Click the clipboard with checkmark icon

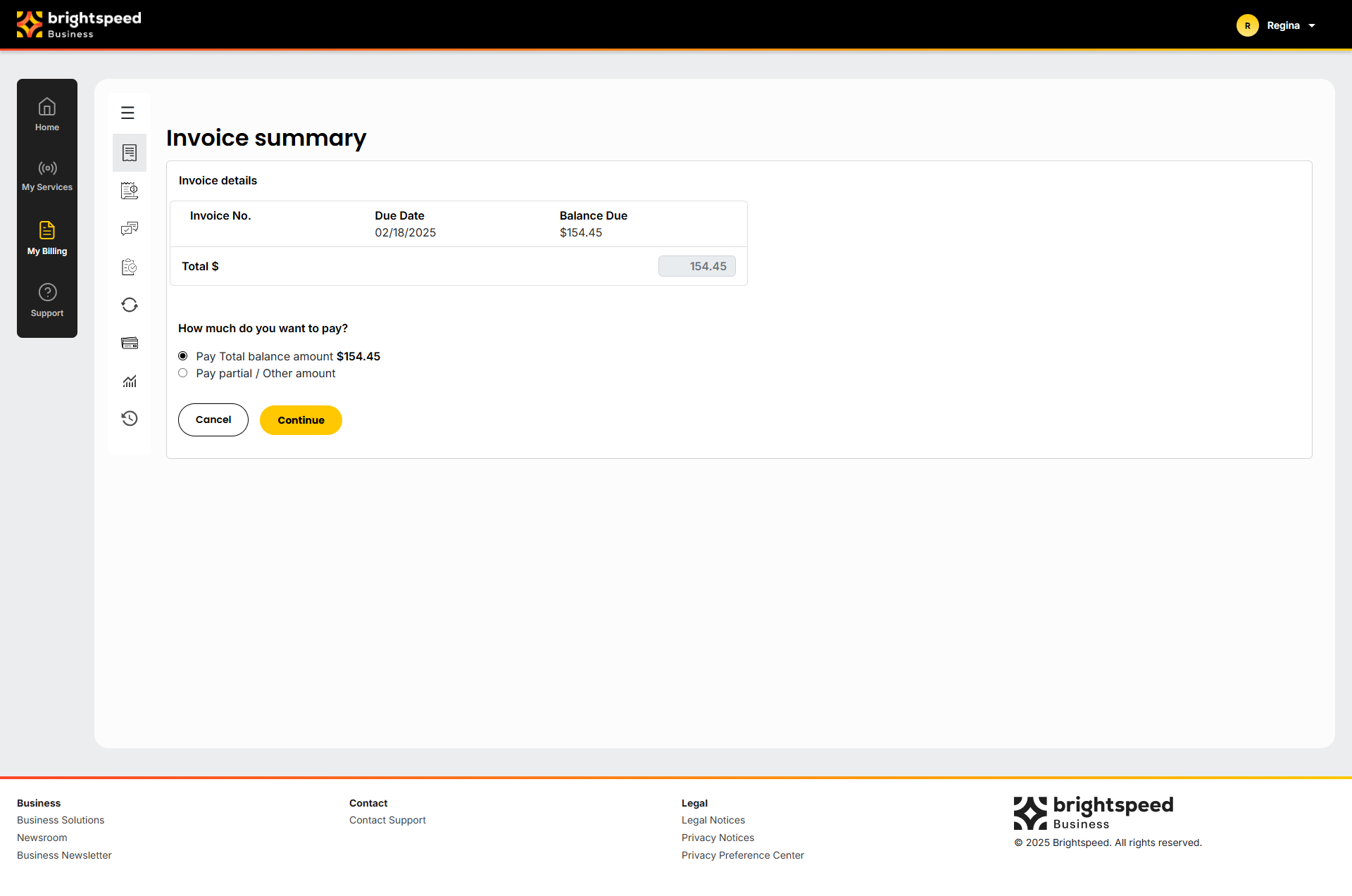click(130, 267)
